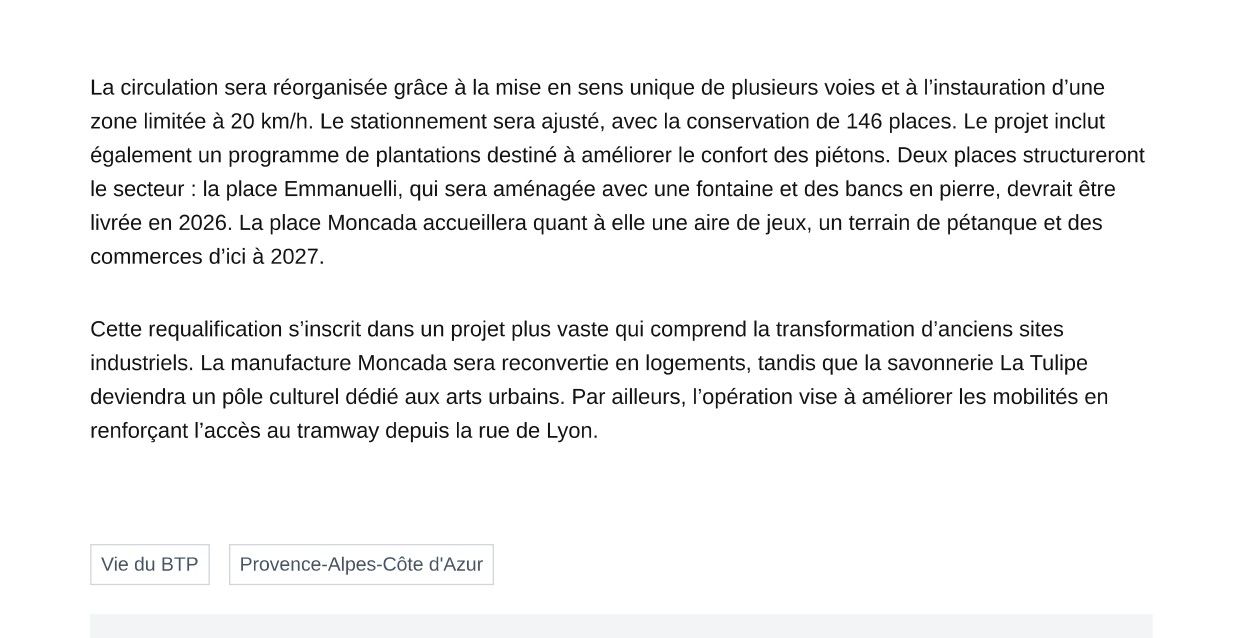1241x638 pixels.
Task: Click the blank margin left of the article
Action: pos(45,250)
